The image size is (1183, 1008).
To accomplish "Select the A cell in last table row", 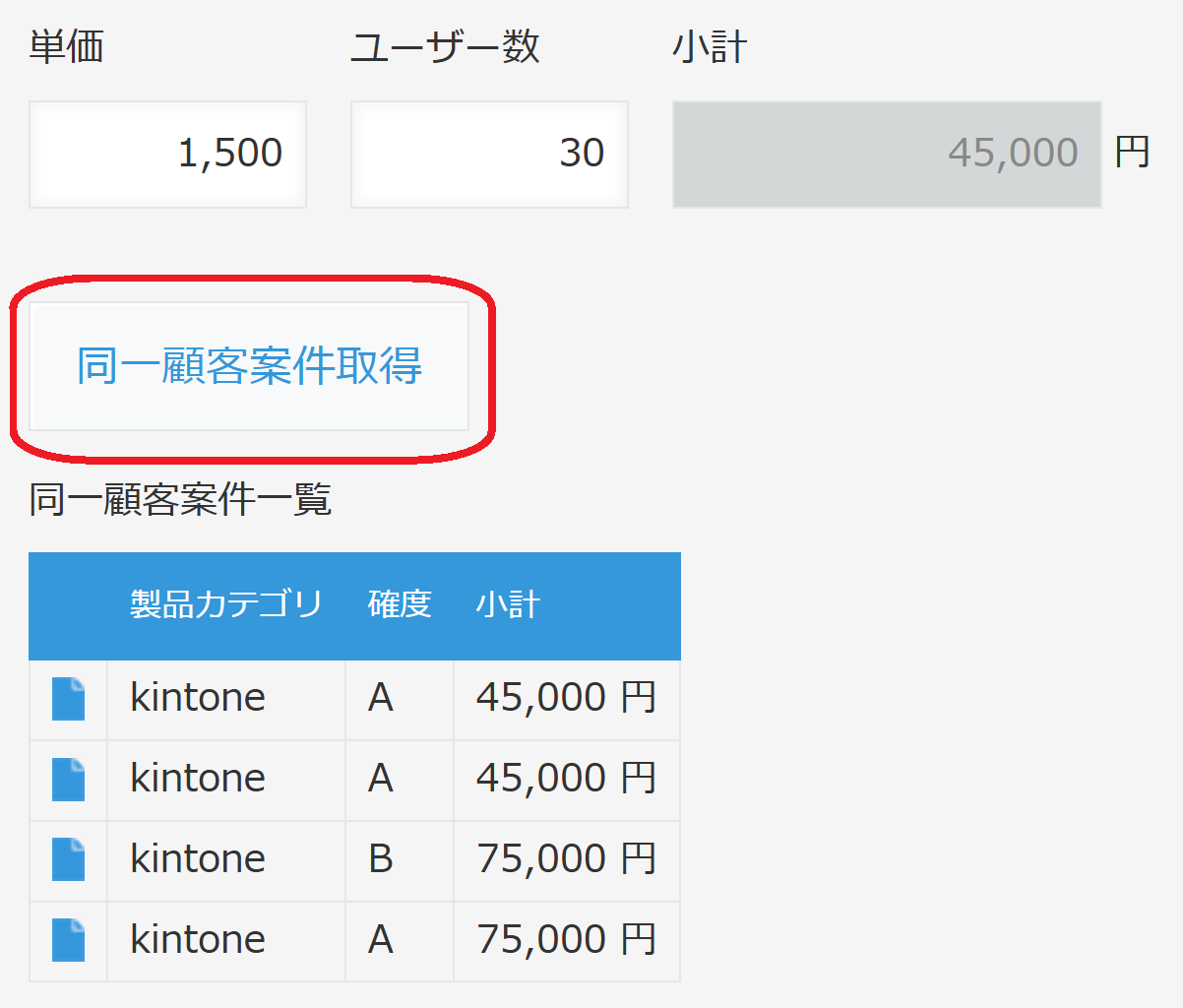I will pyautogui.click(x=400, y=941).
